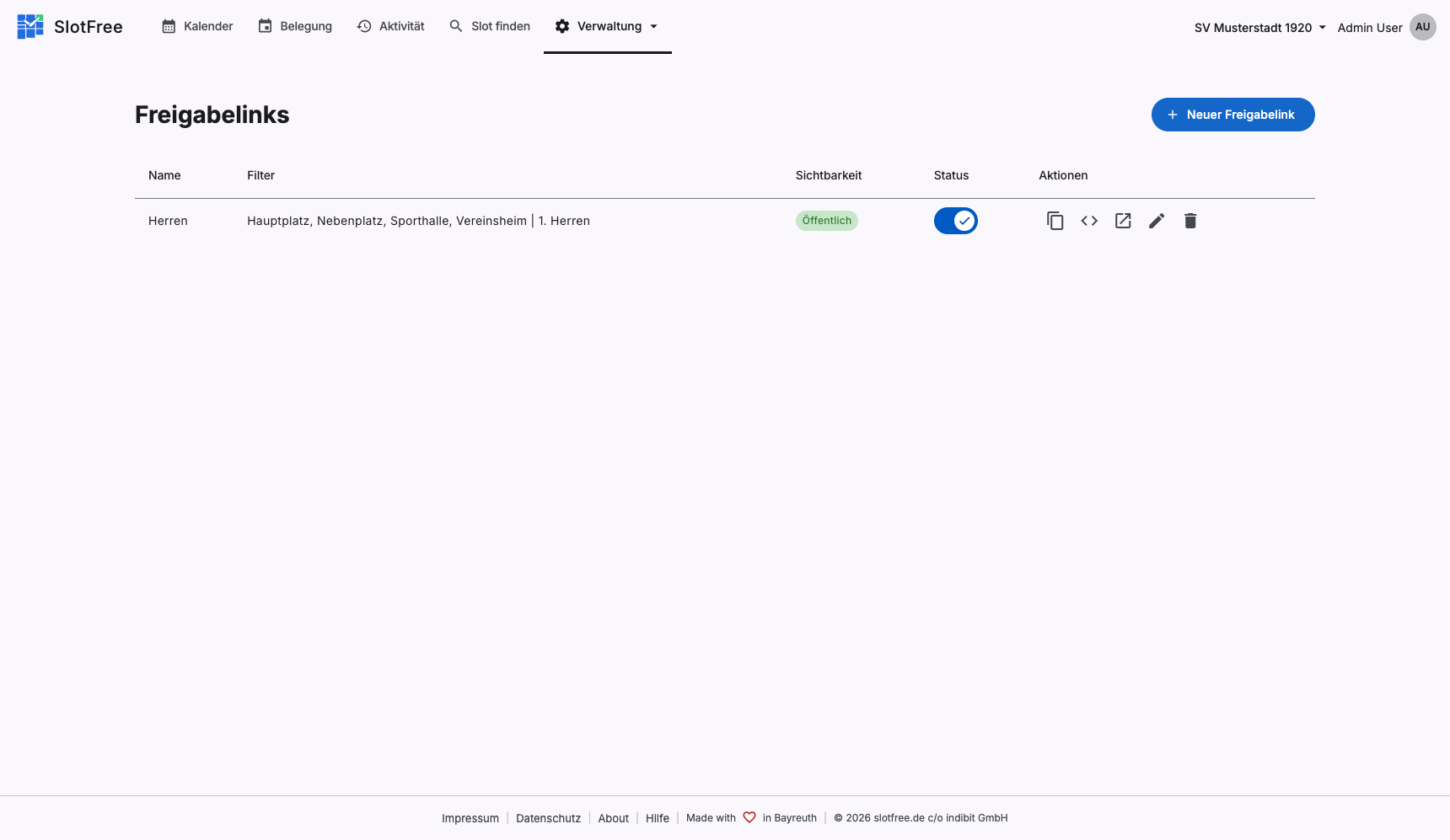Click the Neuer Freigabelink button
Screen dimensions: 1450x840
(1232, 114)
